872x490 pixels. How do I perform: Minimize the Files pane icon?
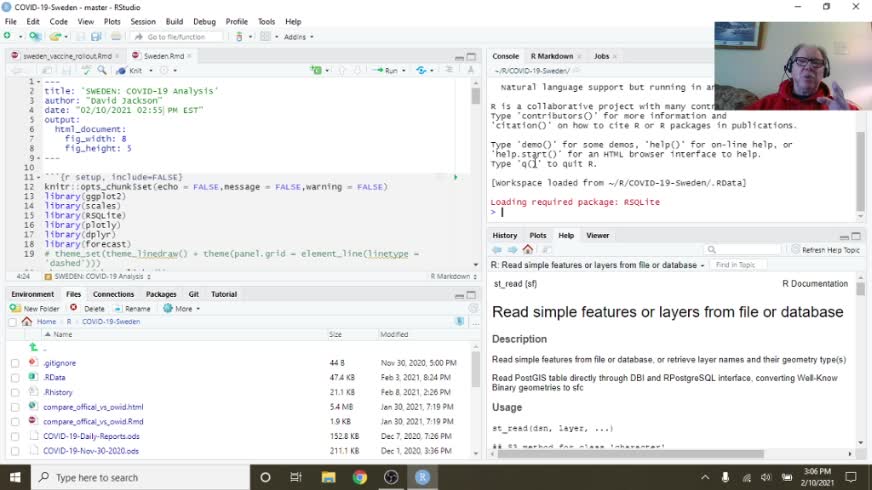[x=459, y=295]
